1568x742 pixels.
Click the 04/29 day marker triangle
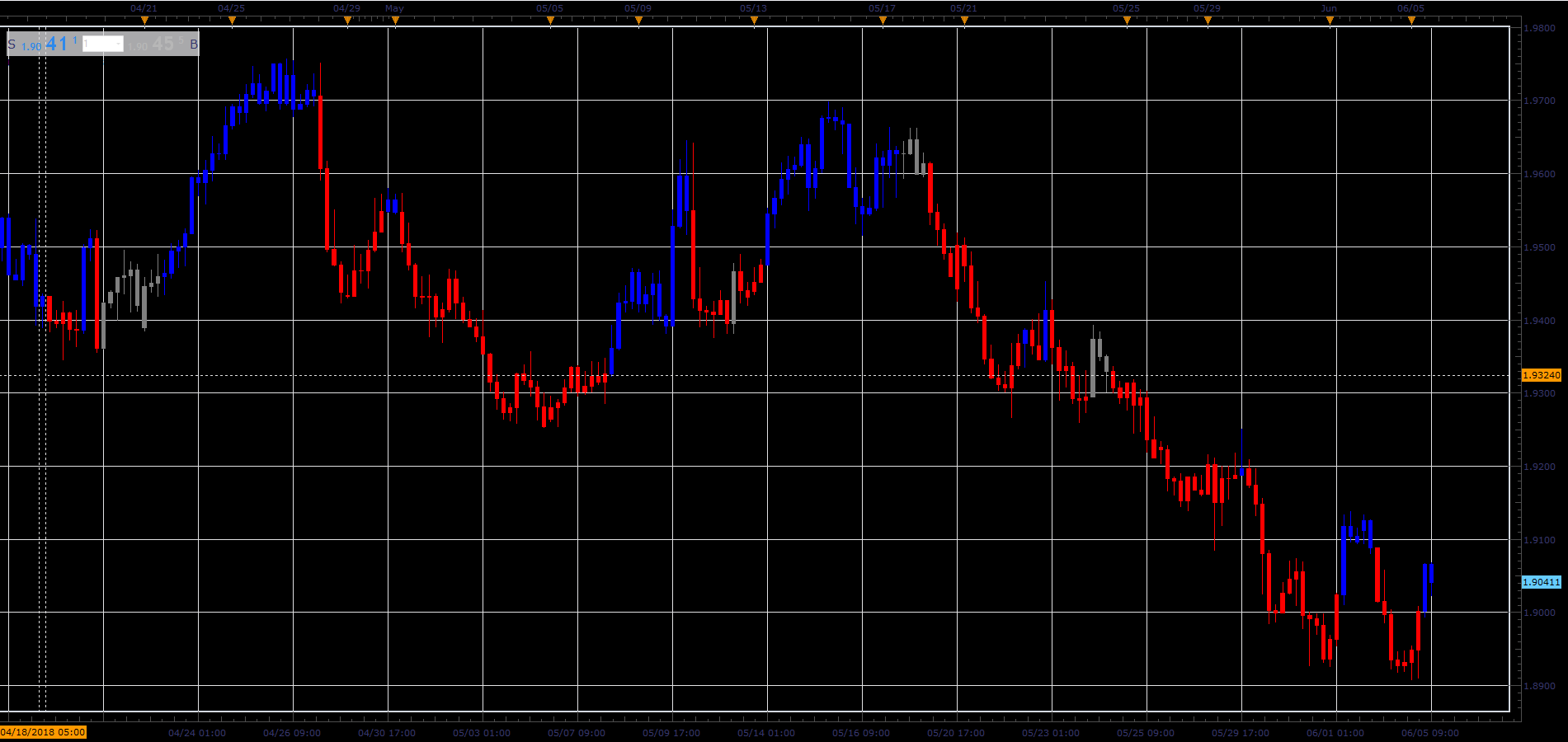(347, 21)
